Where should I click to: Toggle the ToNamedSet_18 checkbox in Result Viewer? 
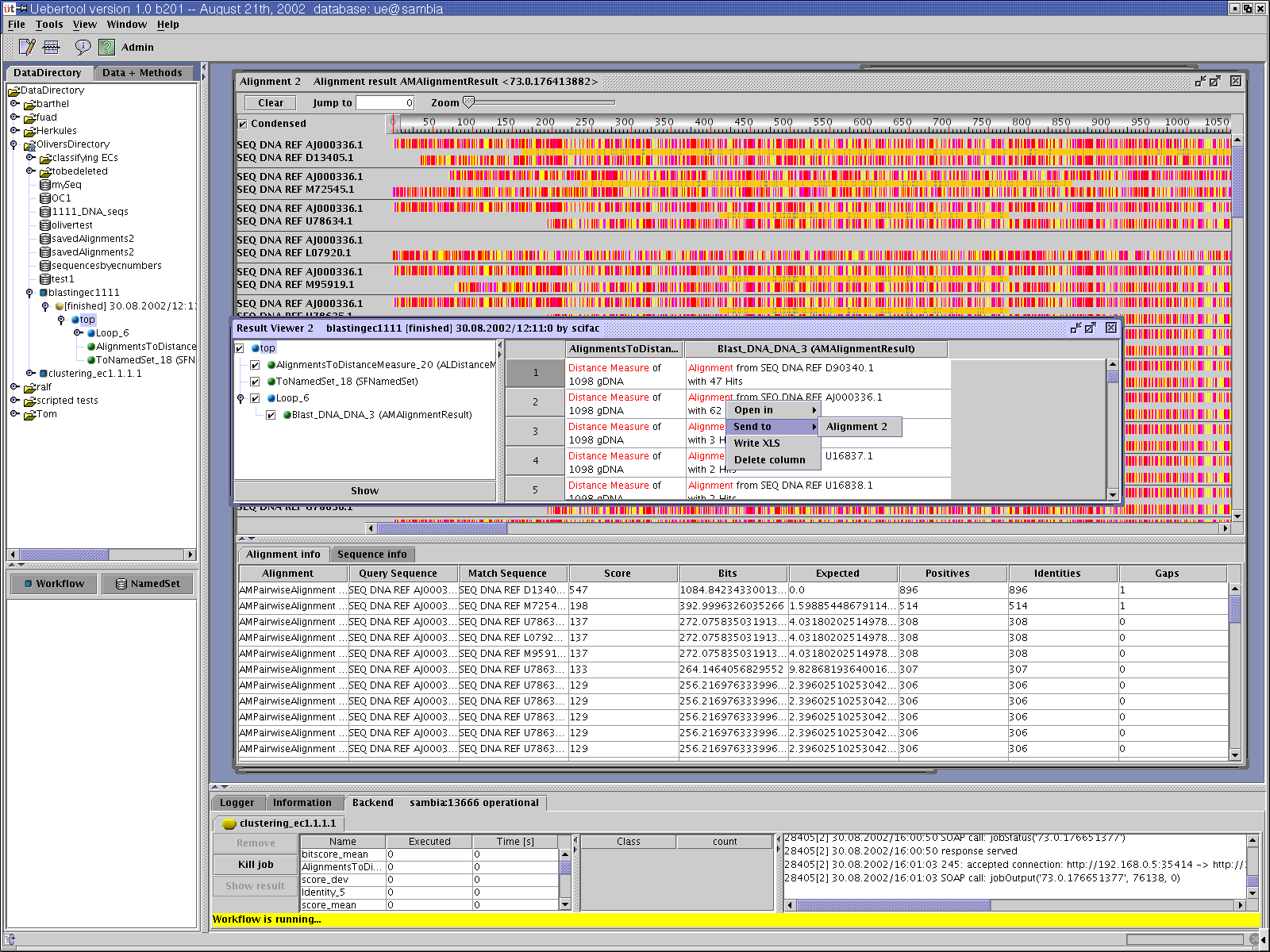pos(255,382)
